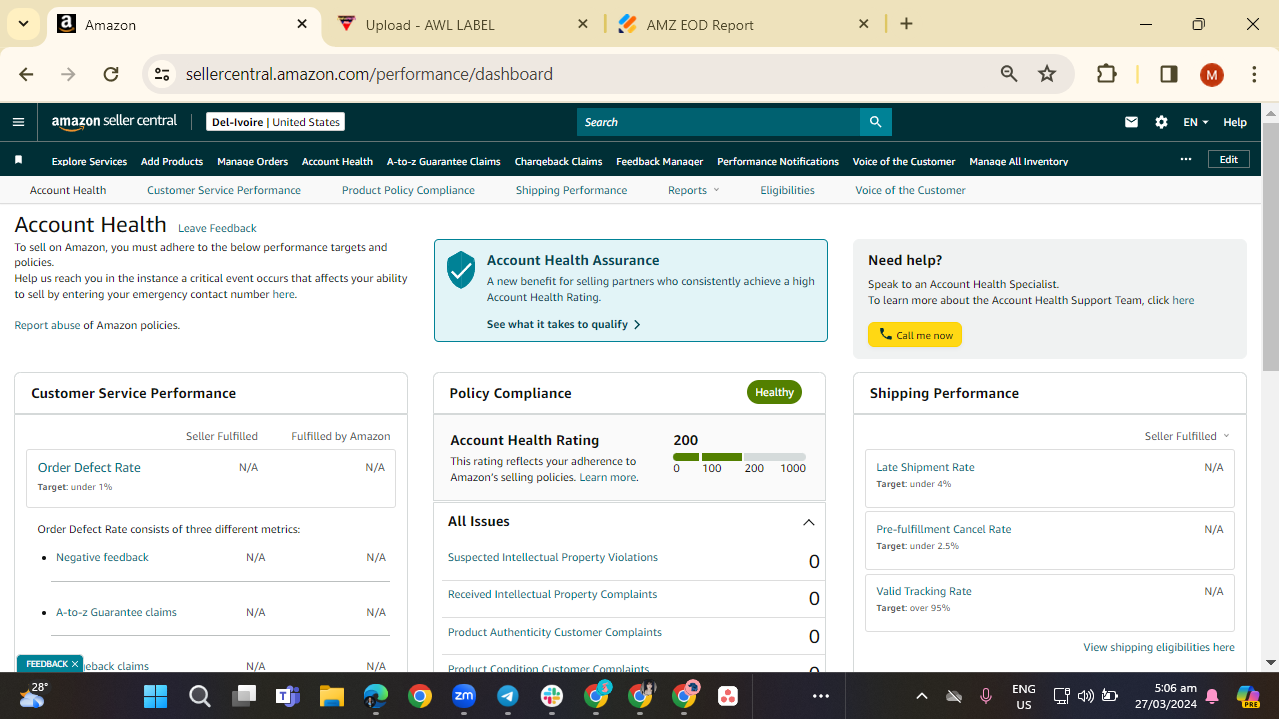Open Chrome side panel icon
The width and height of the screenshot is (1279, 719).
[x=1168, y=74]
